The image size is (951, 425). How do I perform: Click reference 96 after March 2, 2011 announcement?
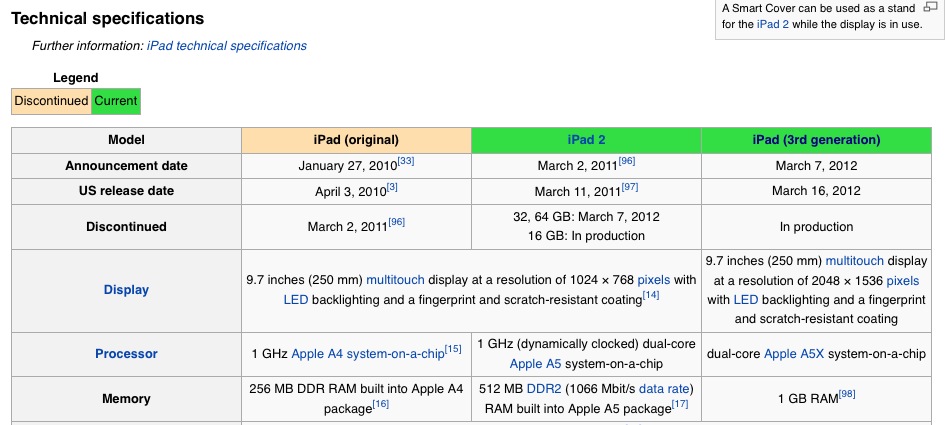click(x=627, y=161)
